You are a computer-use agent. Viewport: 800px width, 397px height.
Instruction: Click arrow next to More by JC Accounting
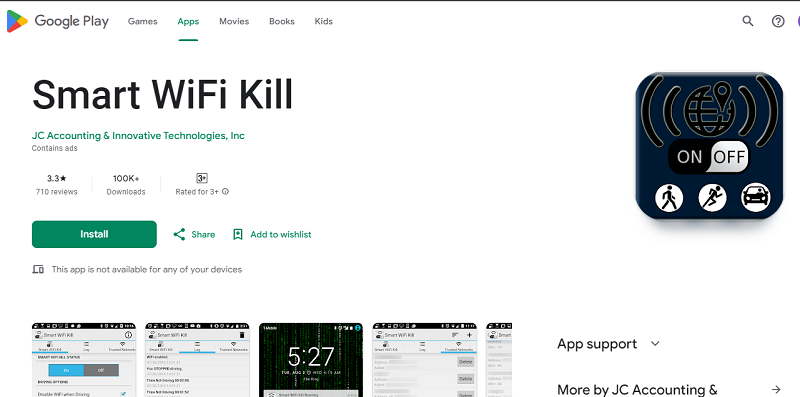pos(776,390)
